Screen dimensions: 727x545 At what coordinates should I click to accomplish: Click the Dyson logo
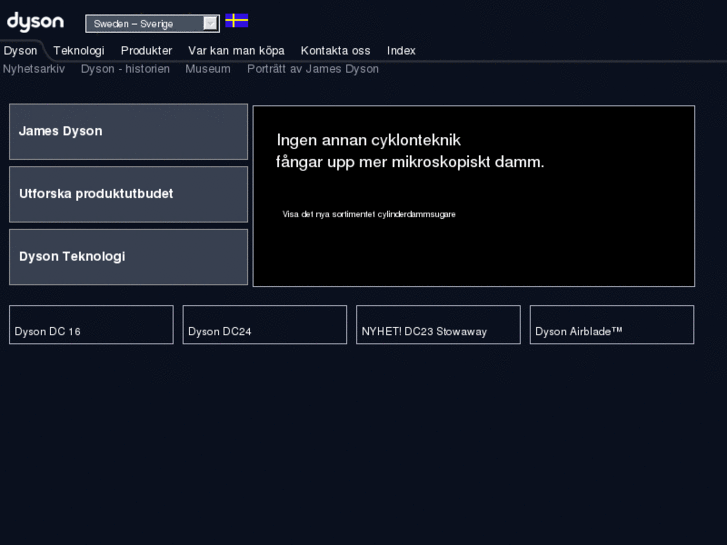[35, 22]
